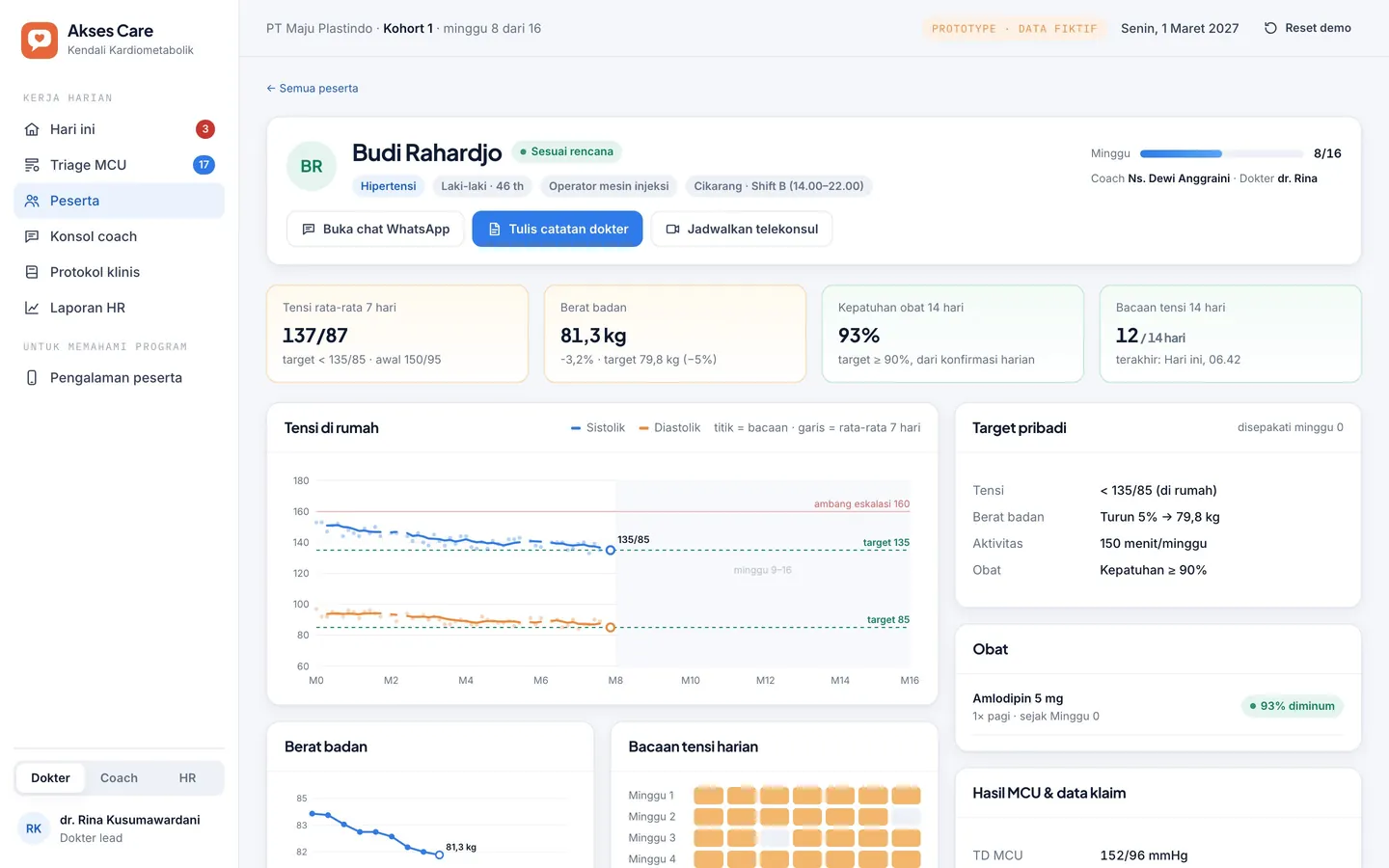Screen dimensions: 1389x868
Task: Open Protokol klinis section
Action: point(120,272)
